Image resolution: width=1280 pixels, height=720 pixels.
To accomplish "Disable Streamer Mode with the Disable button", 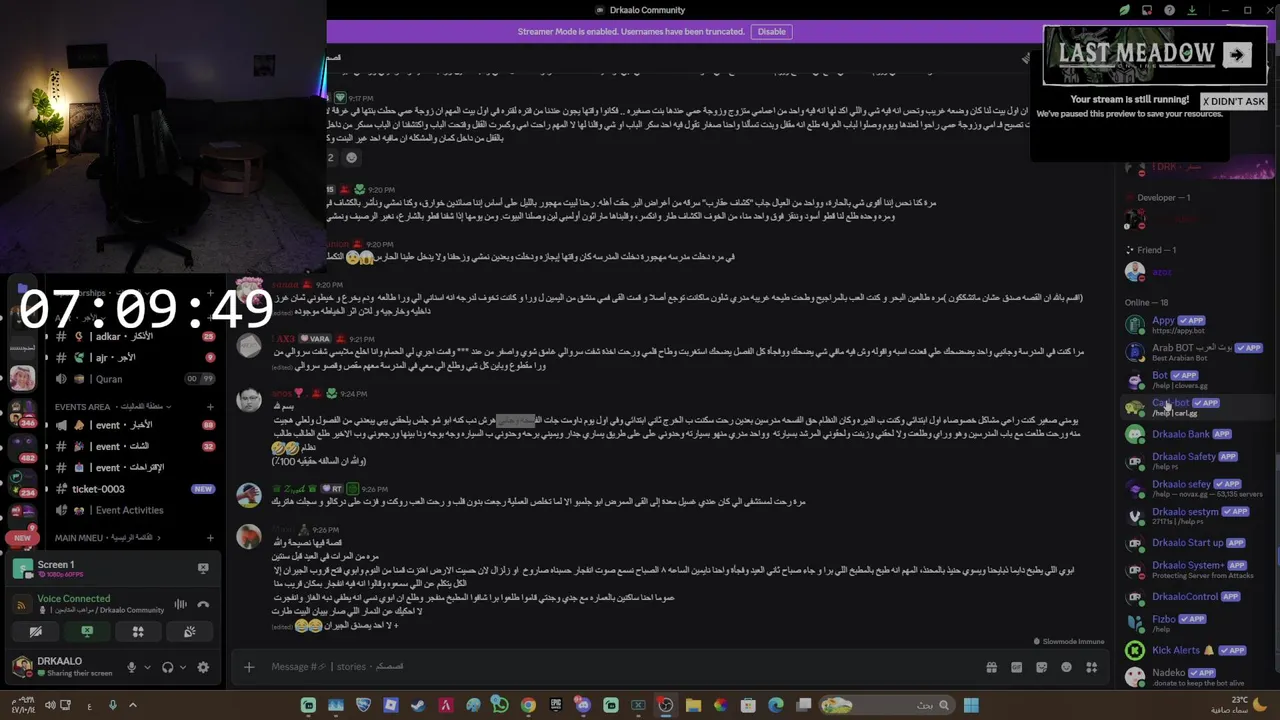I will (x=771, y=32).
